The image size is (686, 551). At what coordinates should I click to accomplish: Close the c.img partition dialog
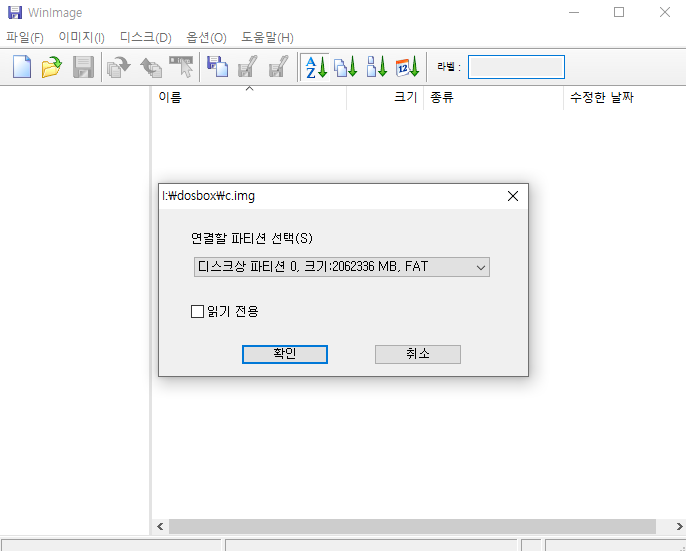point(513,196)
